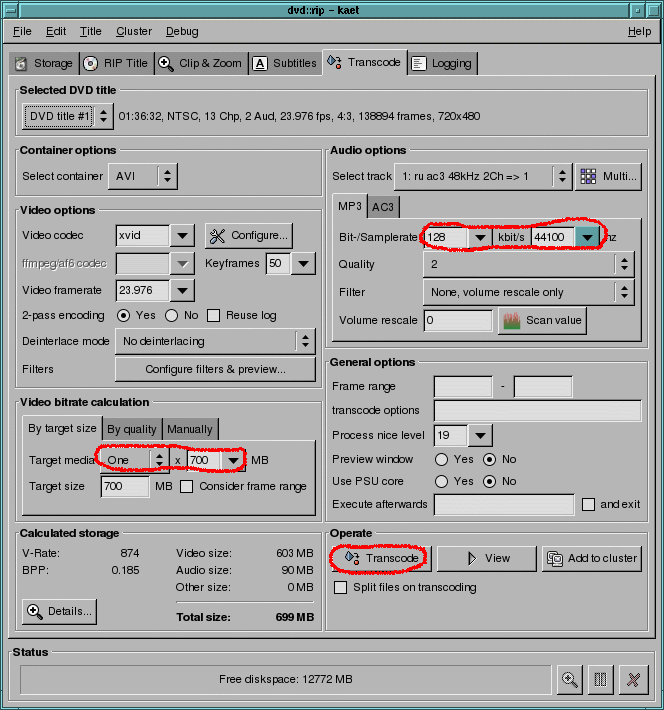Click the magnifier icon on Details button
Screen dimensions: 664x710
(35, 611)
